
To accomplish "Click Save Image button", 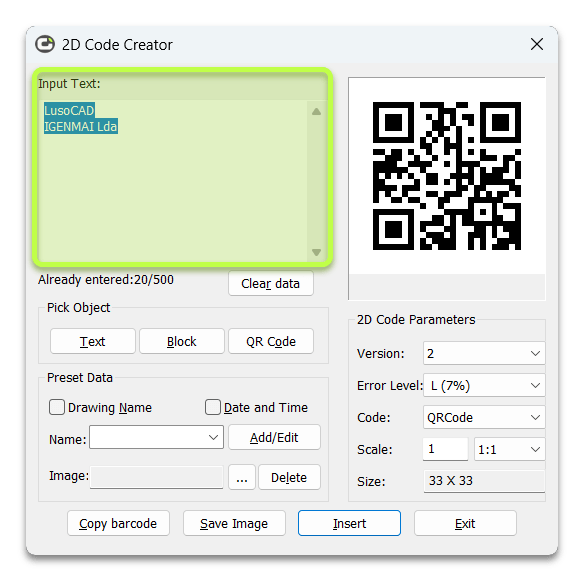I will coord(234,523).
